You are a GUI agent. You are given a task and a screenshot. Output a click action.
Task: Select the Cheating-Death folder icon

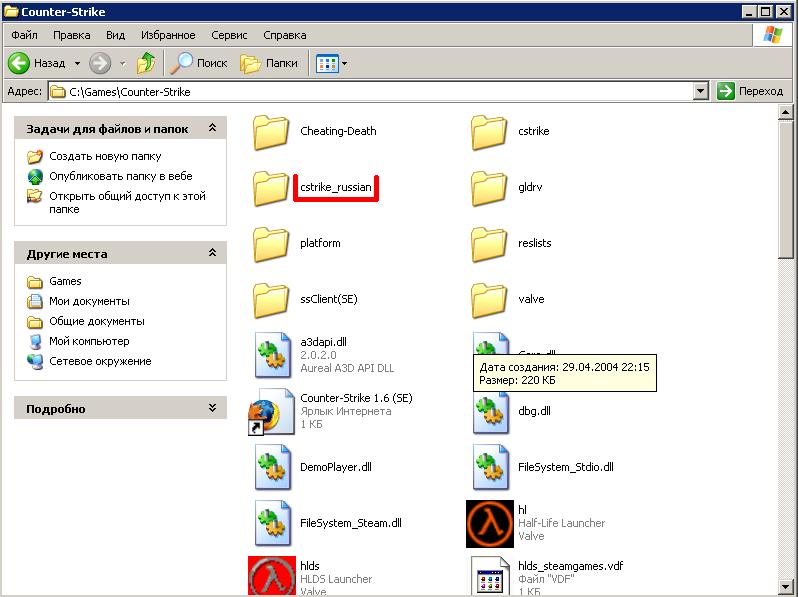(271, 132)
